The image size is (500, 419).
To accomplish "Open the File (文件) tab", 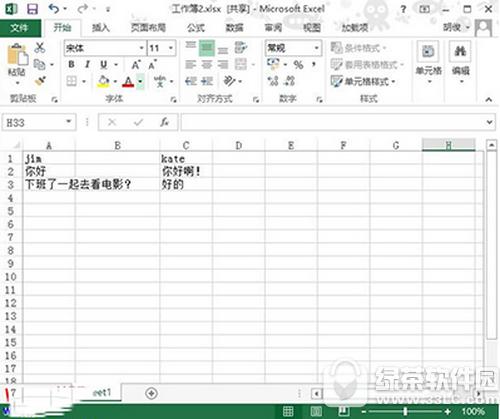I will pyautogui.click(x=20, y=28).
